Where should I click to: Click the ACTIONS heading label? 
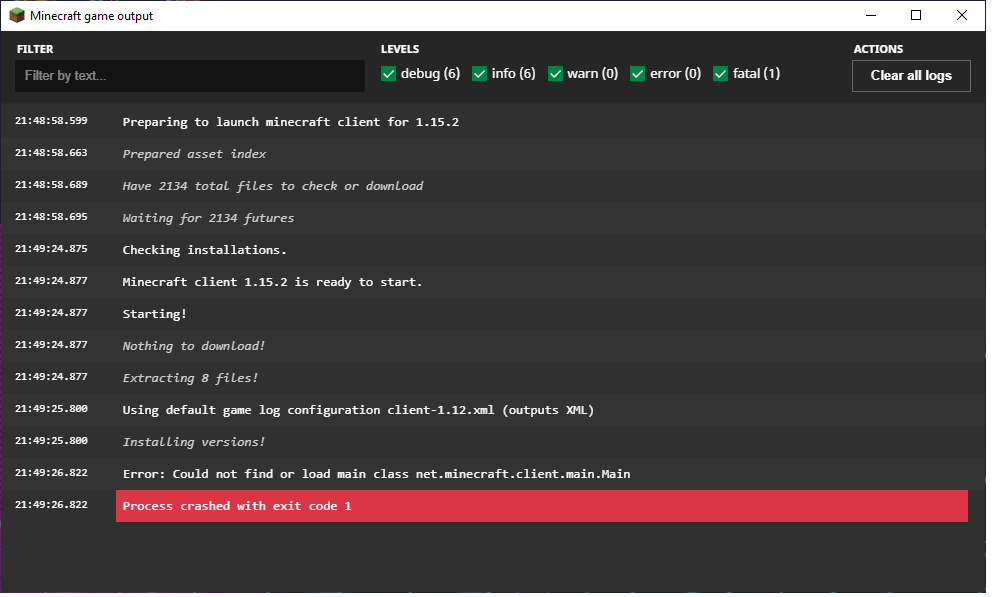(878, 49)
